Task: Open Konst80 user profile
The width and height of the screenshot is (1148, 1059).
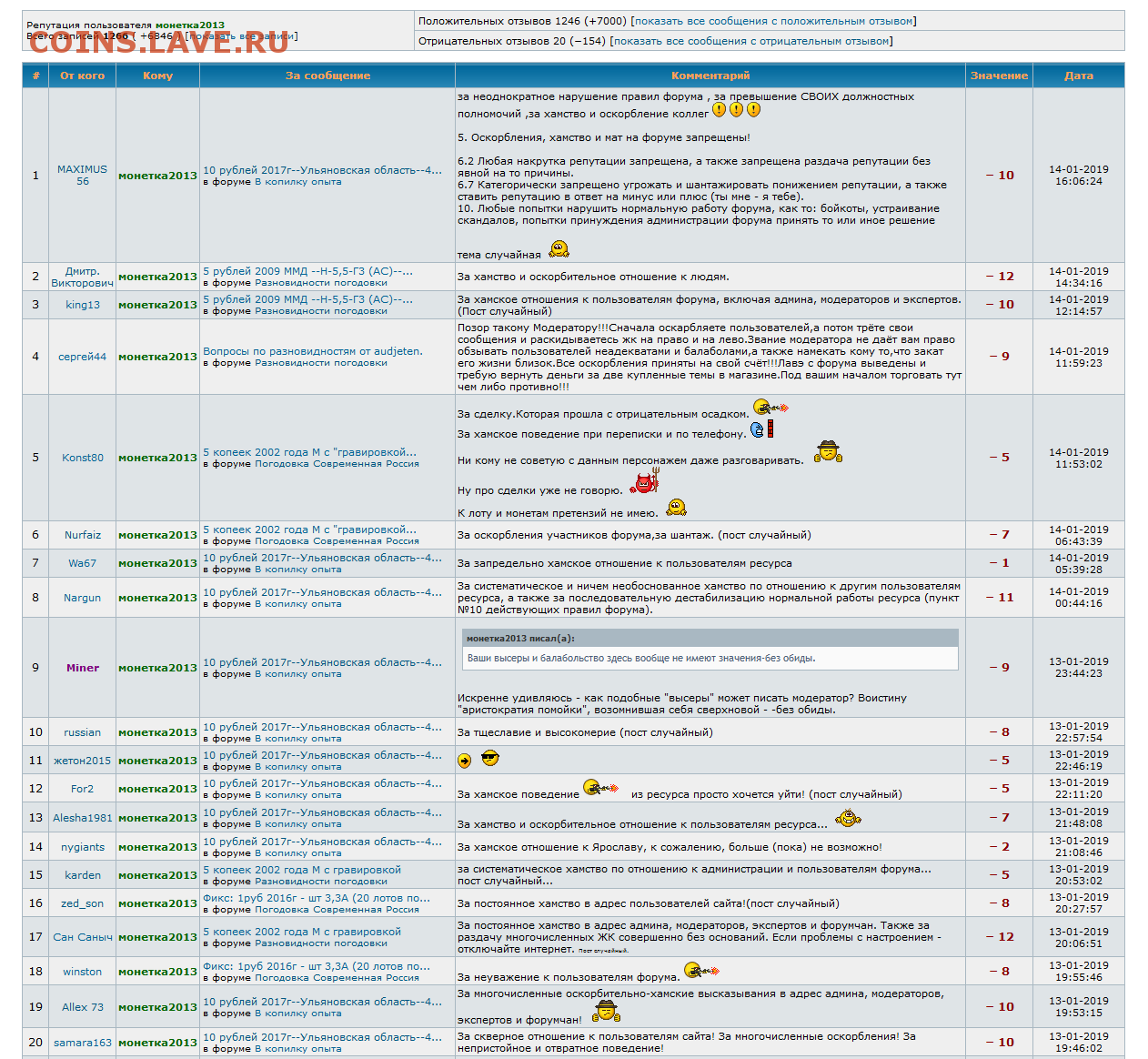Action: pyautogui.click(x=83, y=458)
